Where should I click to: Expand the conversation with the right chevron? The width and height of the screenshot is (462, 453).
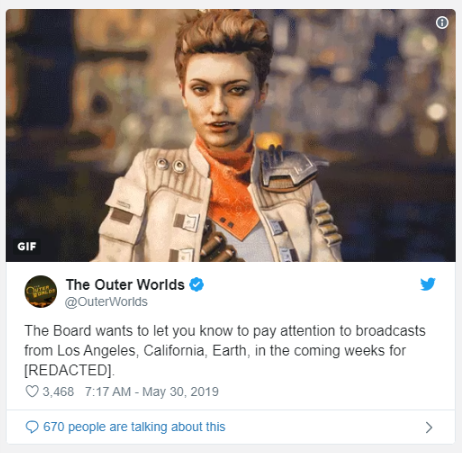coord(429,427)
